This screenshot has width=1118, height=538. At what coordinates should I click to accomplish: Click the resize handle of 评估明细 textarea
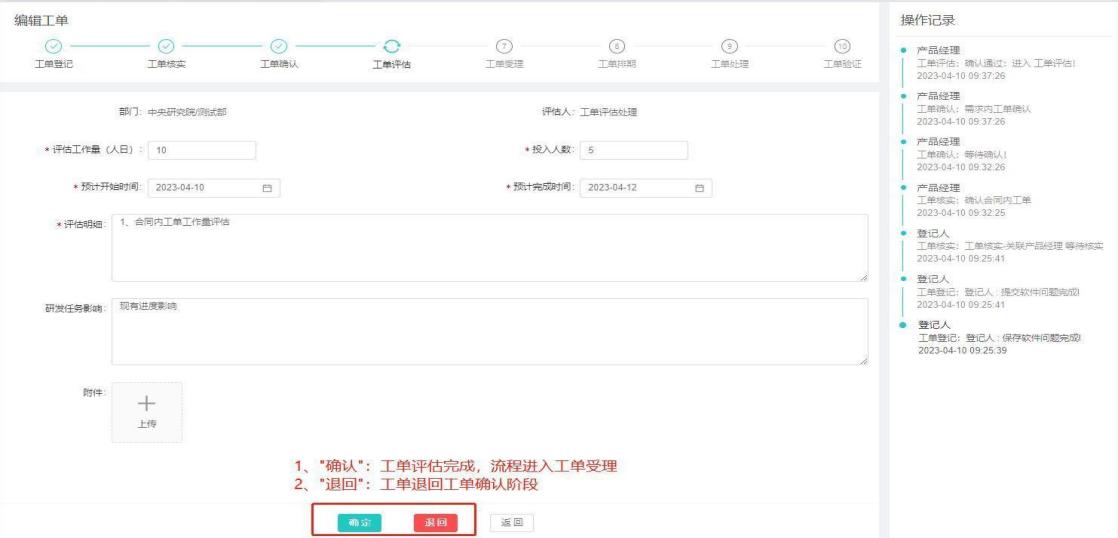tap(862, 277)
